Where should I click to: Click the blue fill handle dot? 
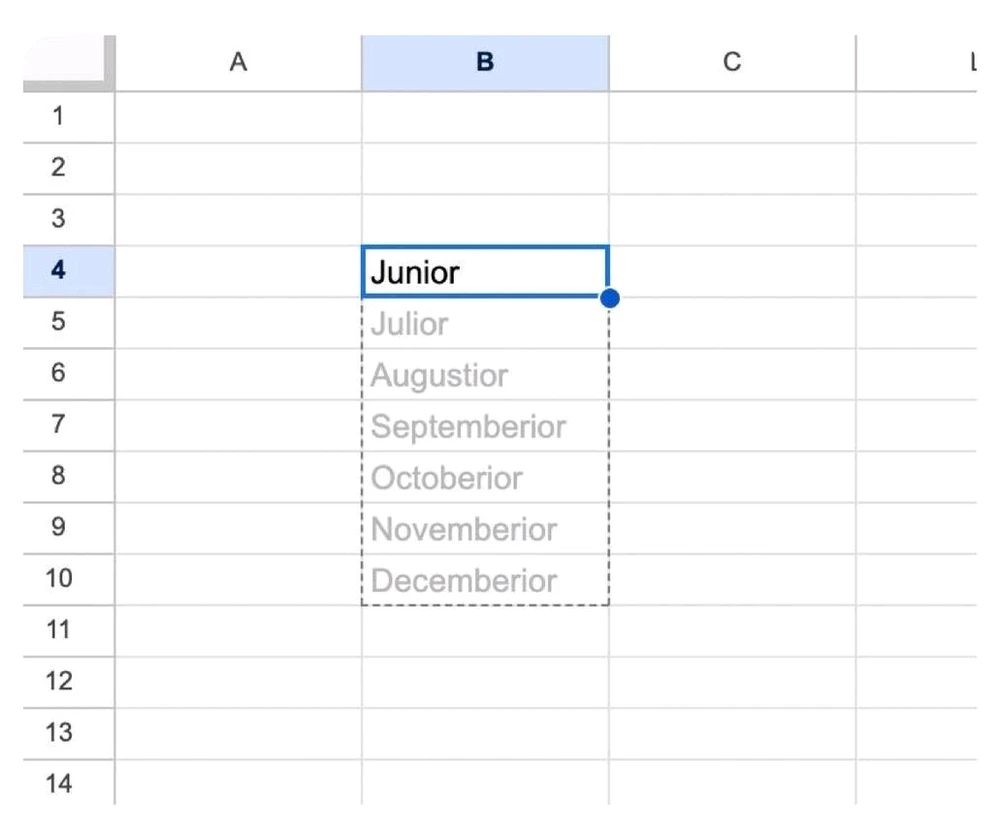tap(609, 298)
